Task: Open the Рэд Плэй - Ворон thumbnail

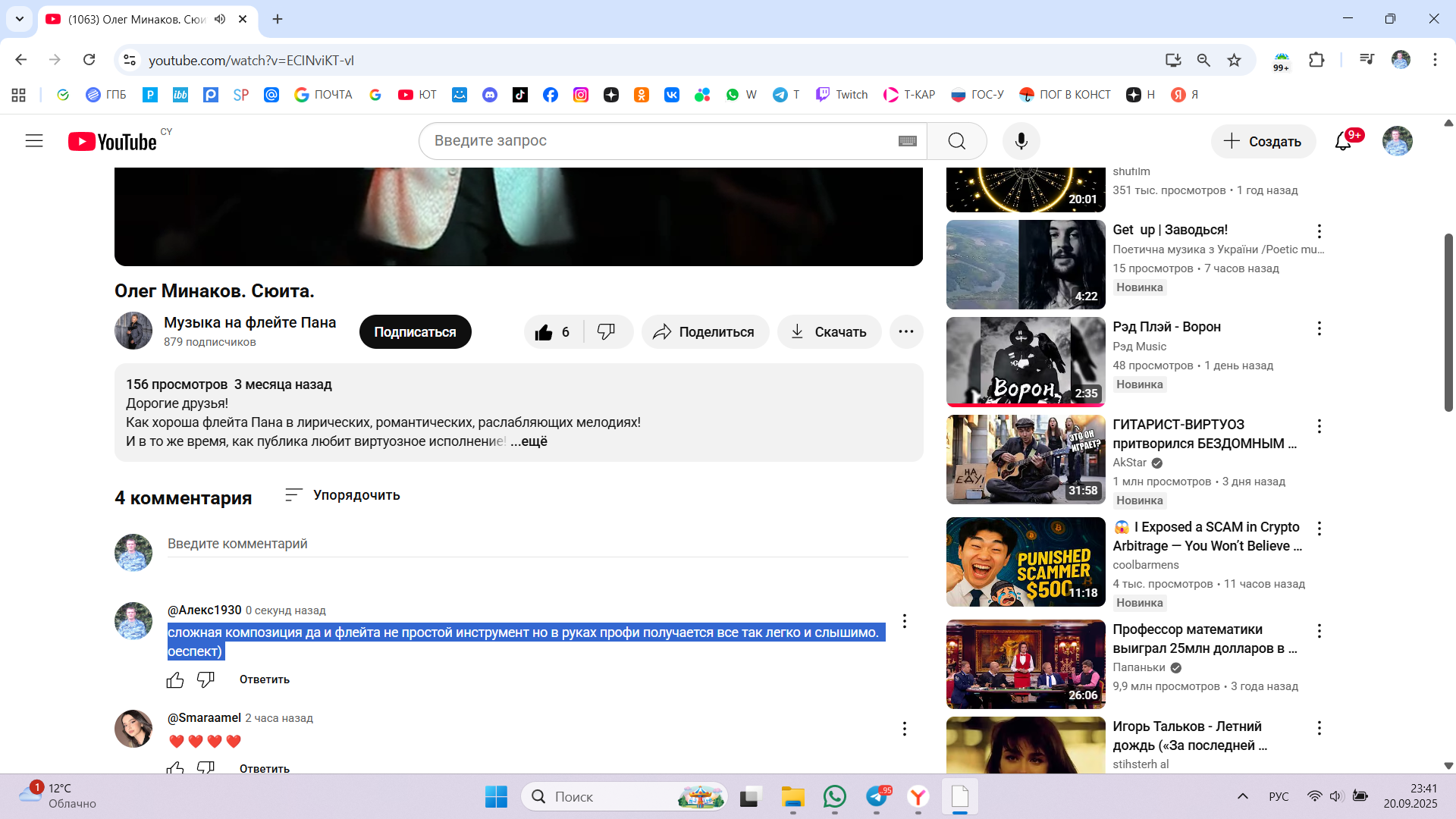Action: [x=1025, y=362]
